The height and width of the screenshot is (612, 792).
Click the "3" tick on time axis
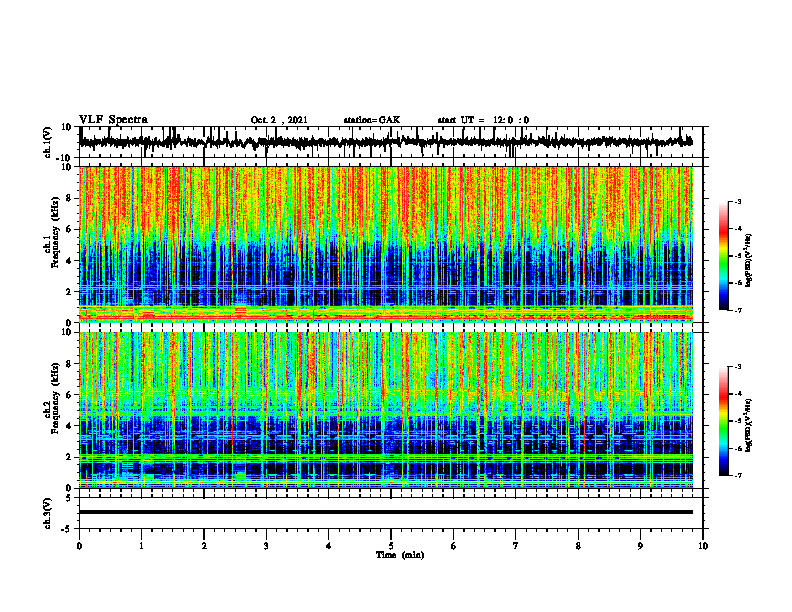pyautogui.click(x=266, y=546)
